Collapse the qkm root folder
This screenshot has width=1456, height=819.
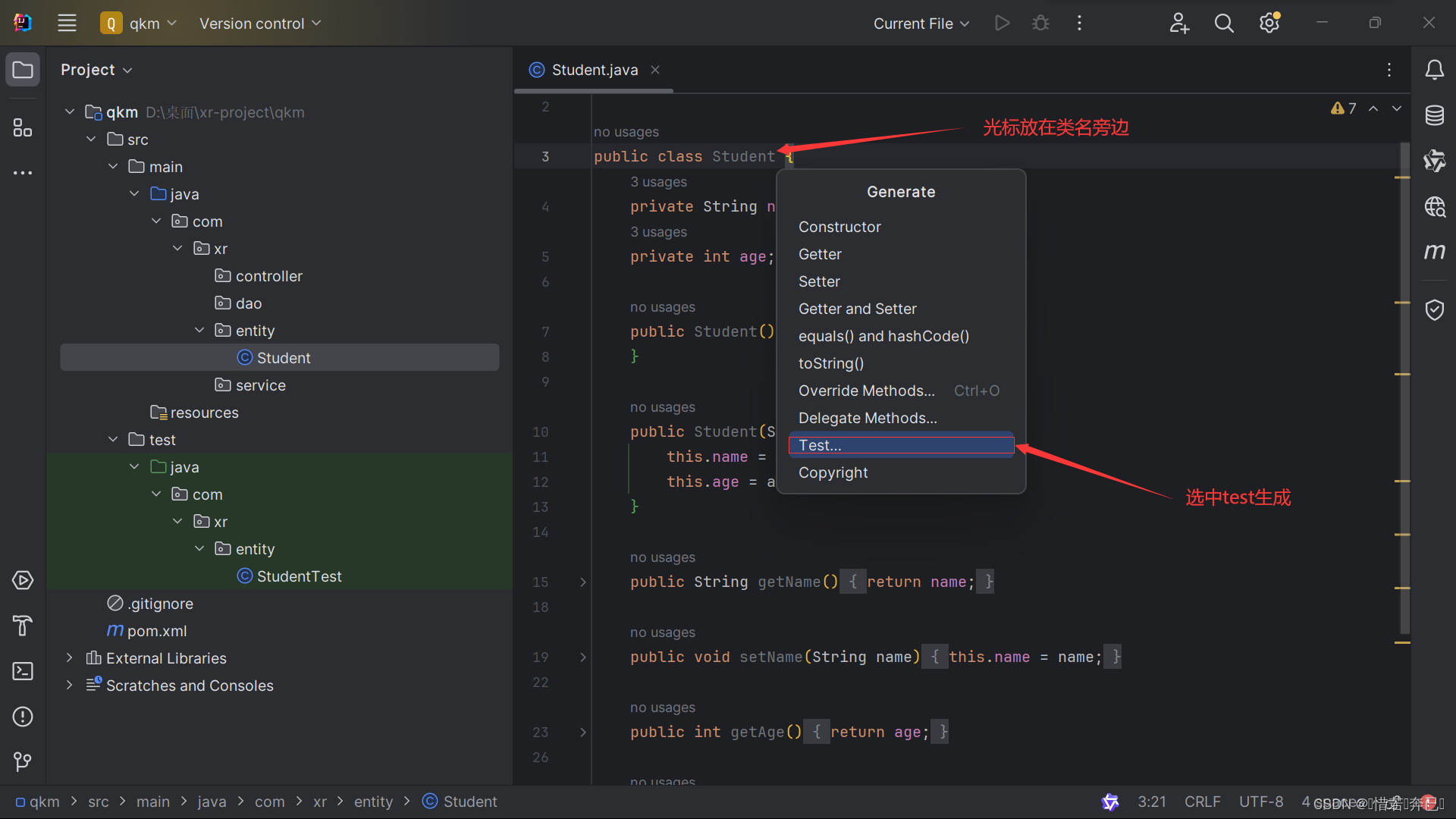click(70, 112)
